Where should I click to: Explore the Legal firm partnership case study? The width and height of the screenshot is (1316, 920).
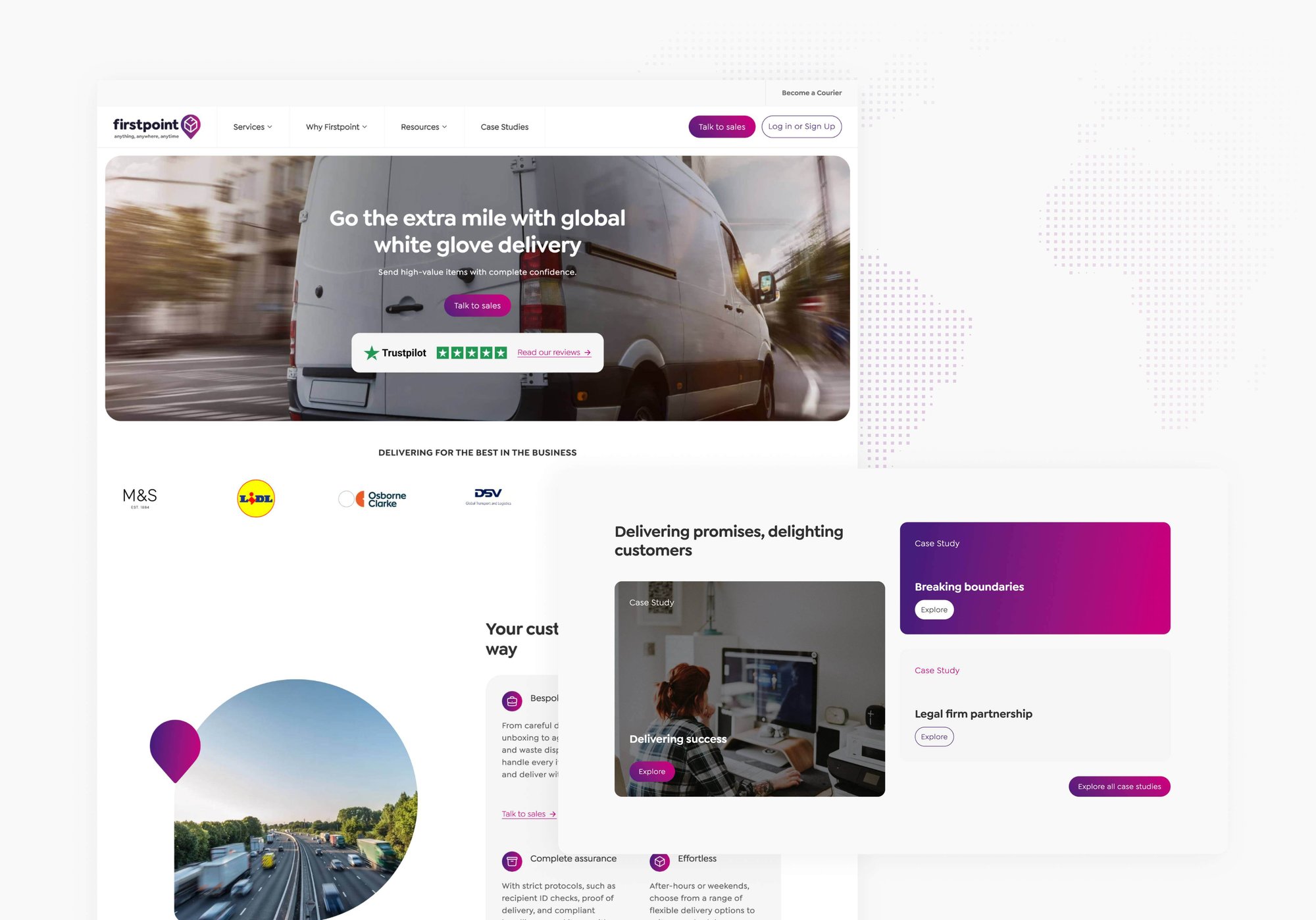[933, 736]
